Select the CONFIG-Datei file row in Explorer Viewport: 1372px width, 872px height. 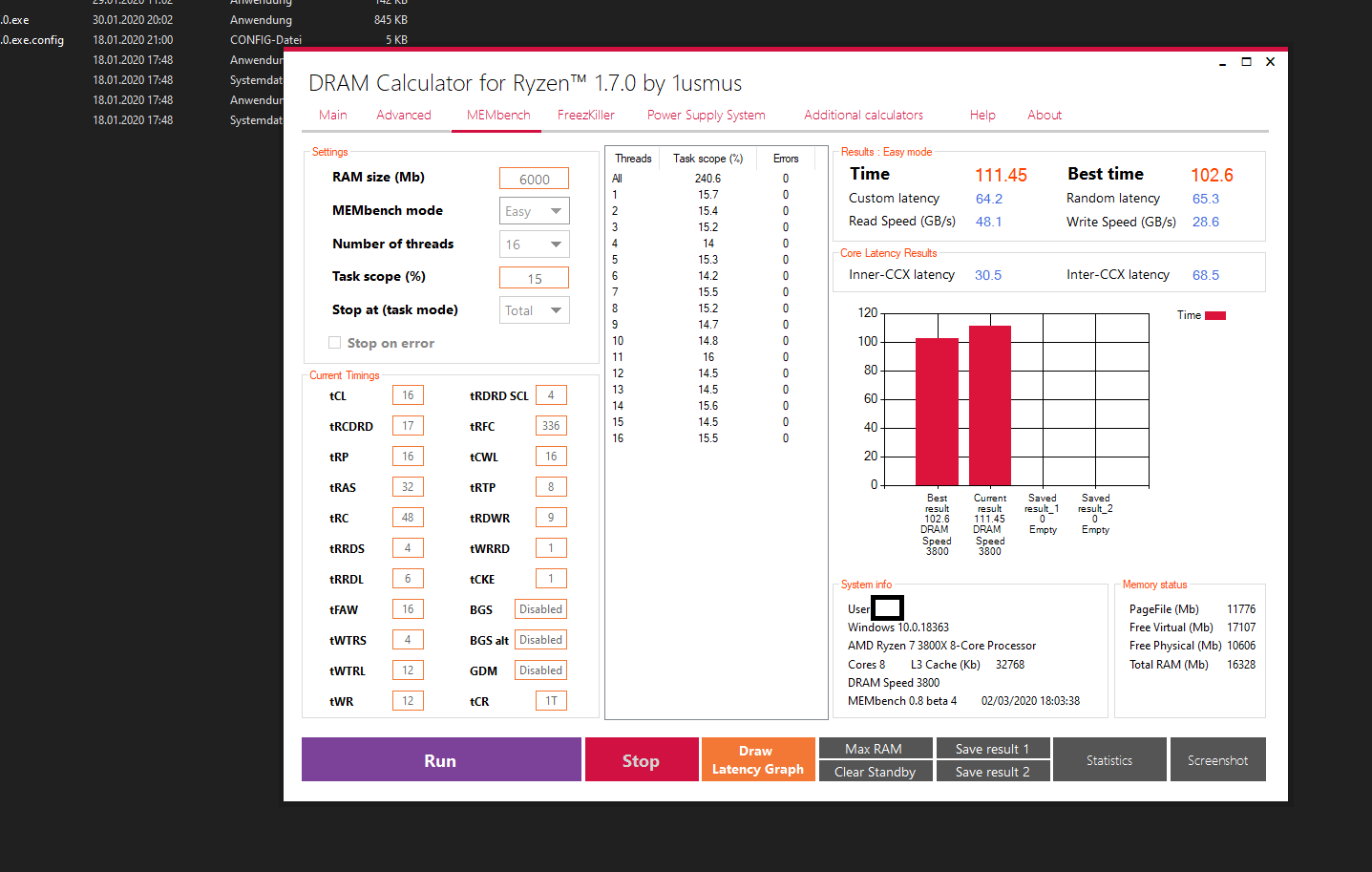point(203,40)
